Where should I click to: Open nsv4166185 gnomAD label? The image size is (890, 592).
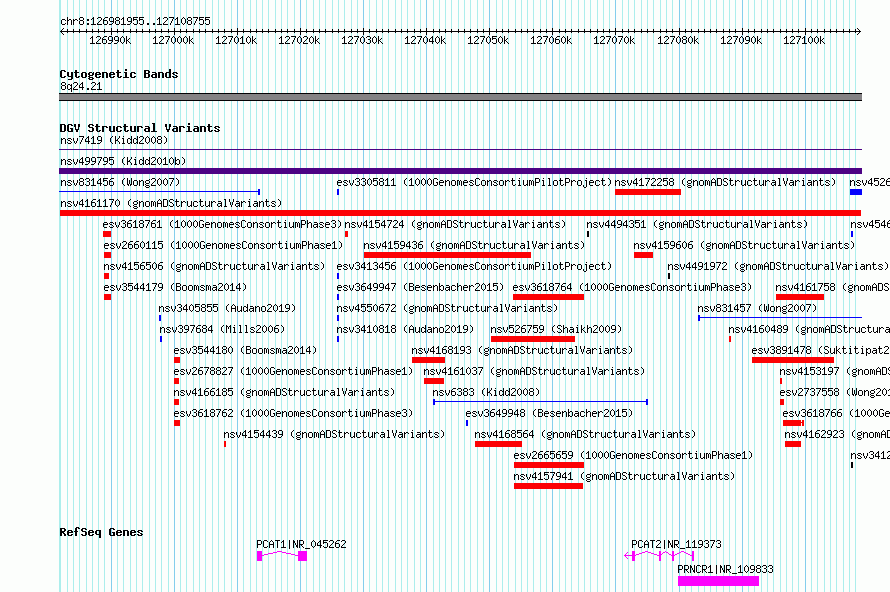click(284, 392)
